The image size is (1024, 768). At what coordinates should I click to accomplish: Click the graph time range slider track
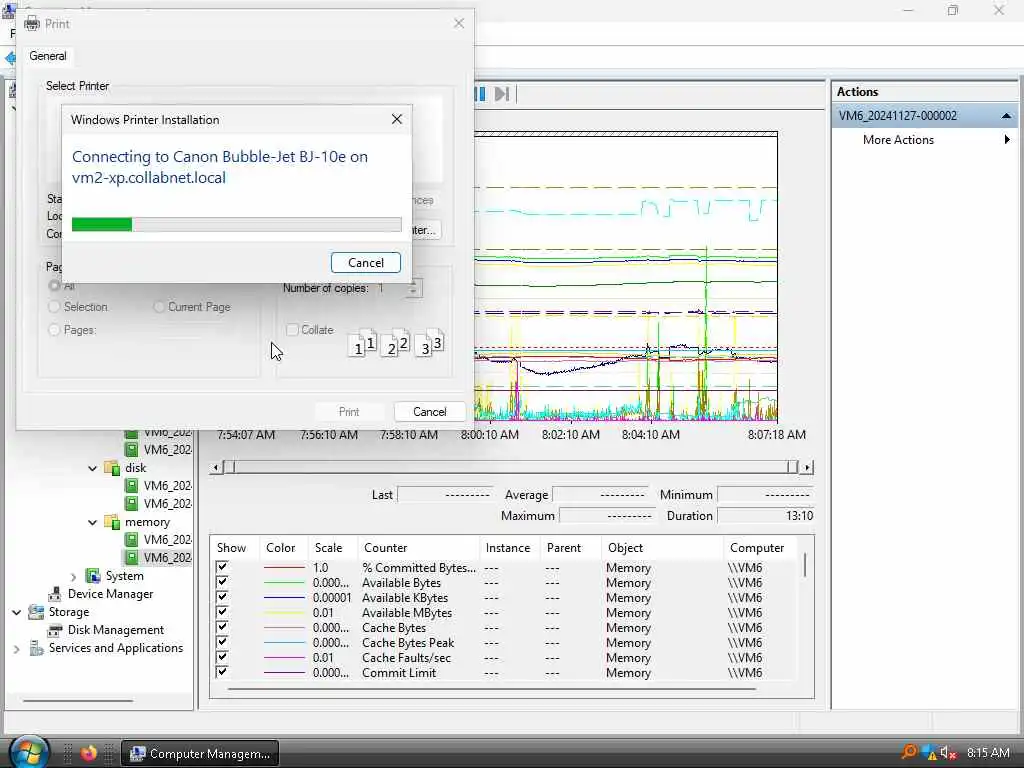point(511,467)
